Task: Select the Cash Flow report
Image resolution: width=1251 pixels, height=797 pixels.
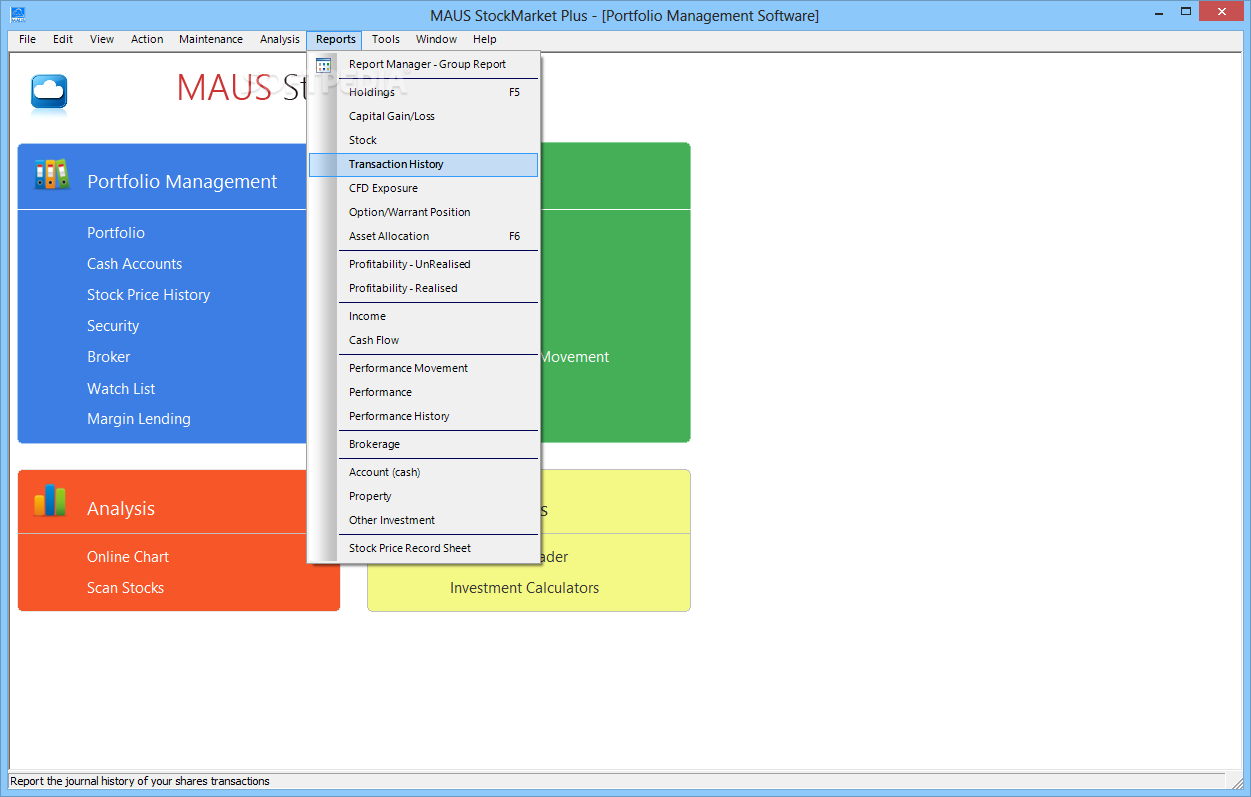Action: point(423,340)
